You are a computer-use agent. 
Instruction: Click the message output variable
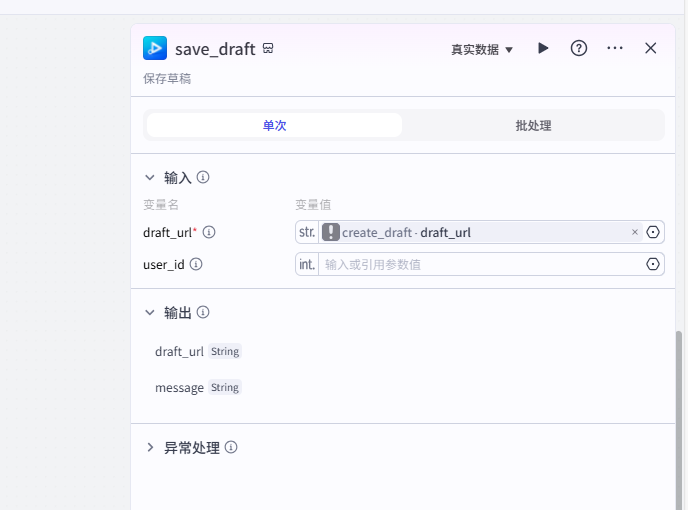pyautogui.click(x=179, y=388)
